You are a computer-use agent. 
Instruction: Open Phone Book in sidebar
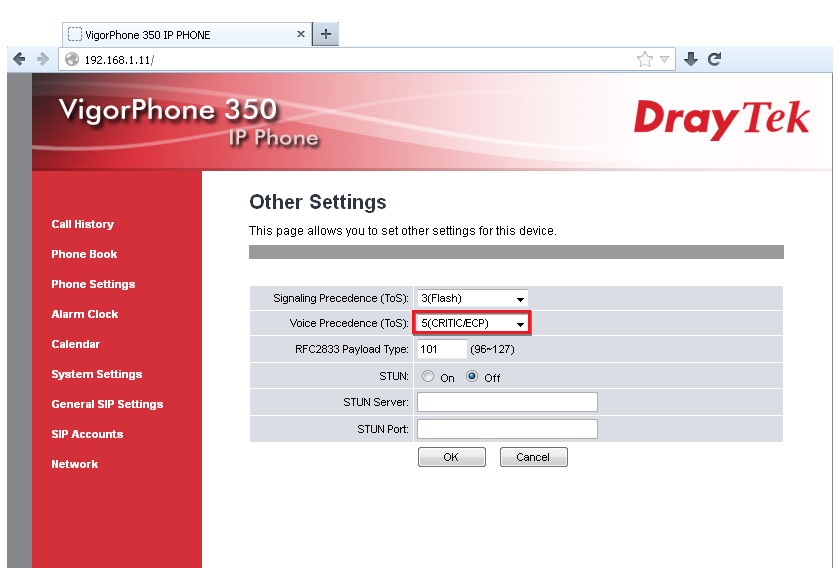[84, 254]
